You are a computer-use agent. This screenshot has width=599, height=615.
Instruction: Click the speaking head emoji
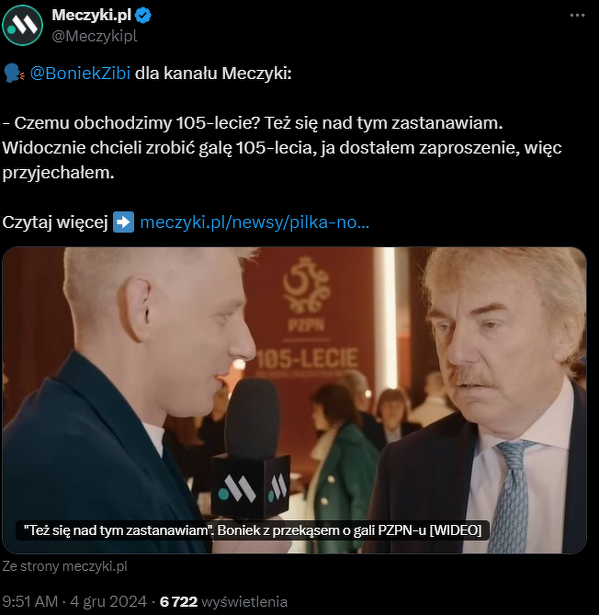tap(14, 73)
